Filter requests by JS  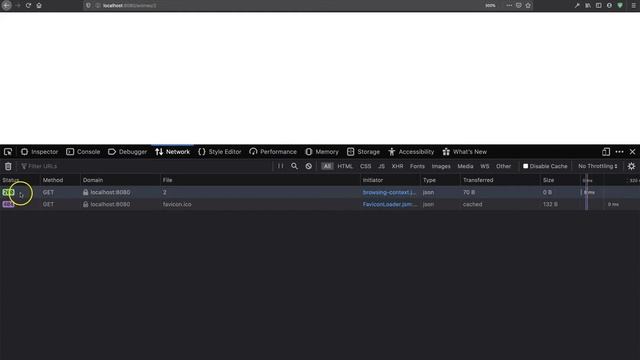coord(381,166)
